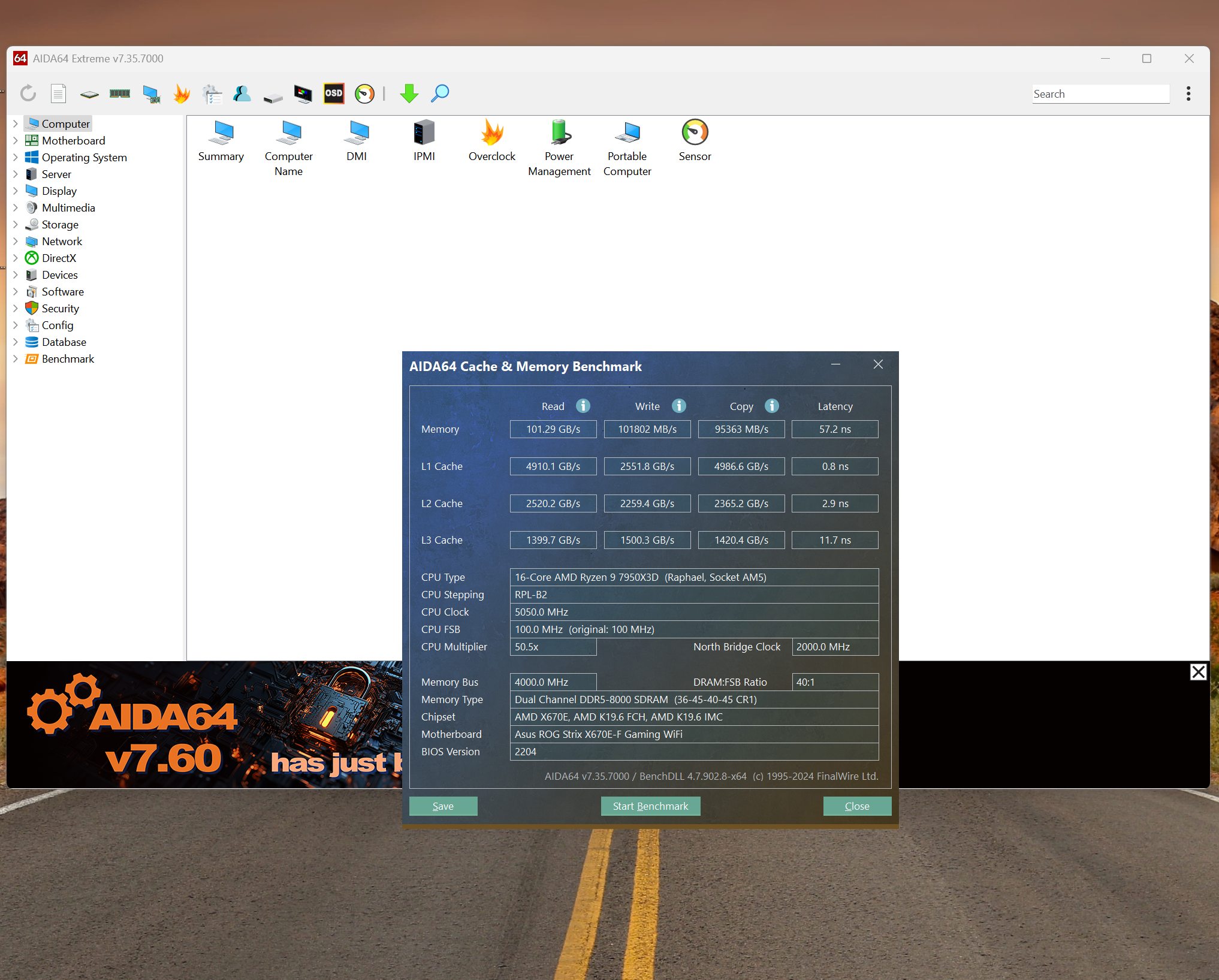Viewport: 1219px width, 980px height.
Task: Expand the Network tree node arrow
Action: click(x=16, y=241)
